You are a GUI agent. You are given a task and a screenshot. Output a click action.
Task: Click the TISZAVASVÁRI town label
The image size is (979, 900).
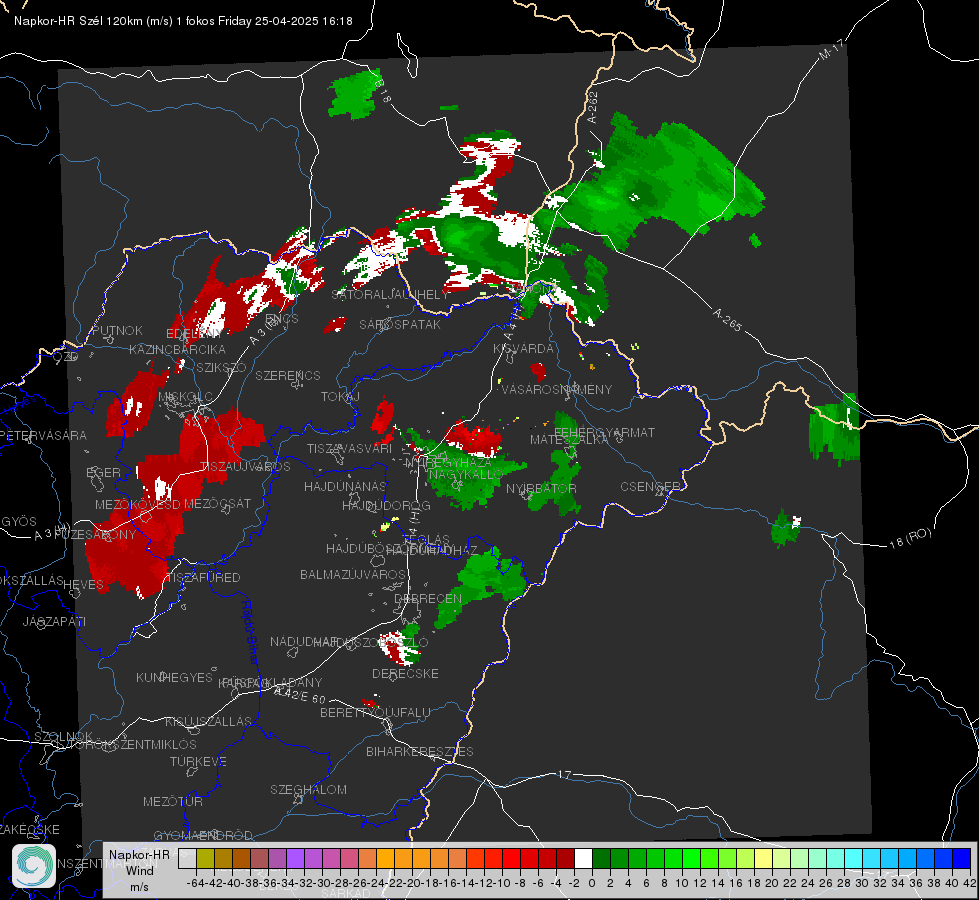click(x=349, y=448)
